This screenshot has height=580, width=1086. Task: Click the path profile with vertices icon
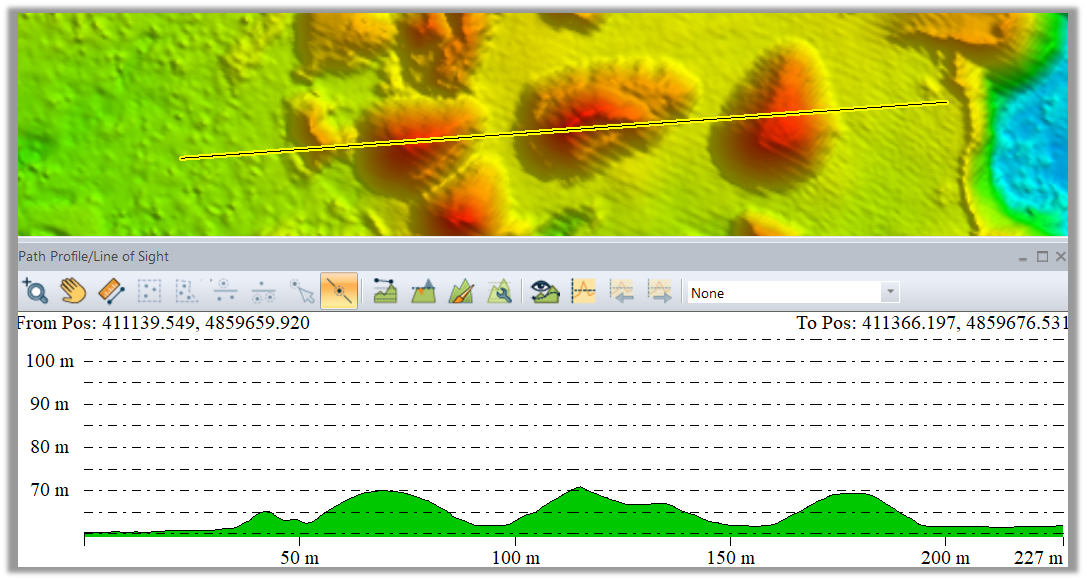[x=385, y=291]
